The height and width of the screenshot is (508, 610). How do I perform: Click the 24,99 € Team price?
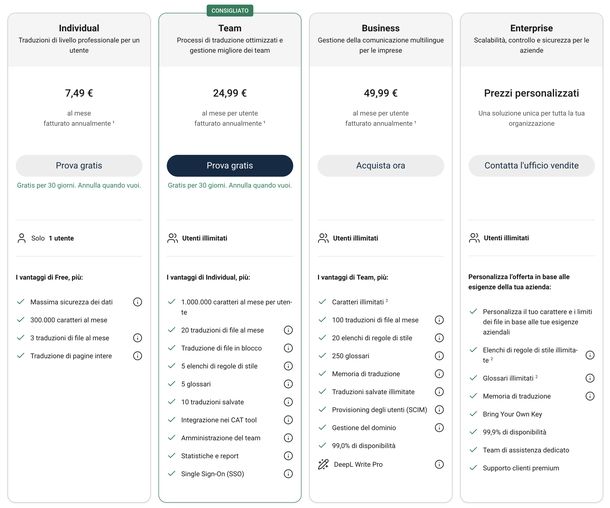point(230,92)
